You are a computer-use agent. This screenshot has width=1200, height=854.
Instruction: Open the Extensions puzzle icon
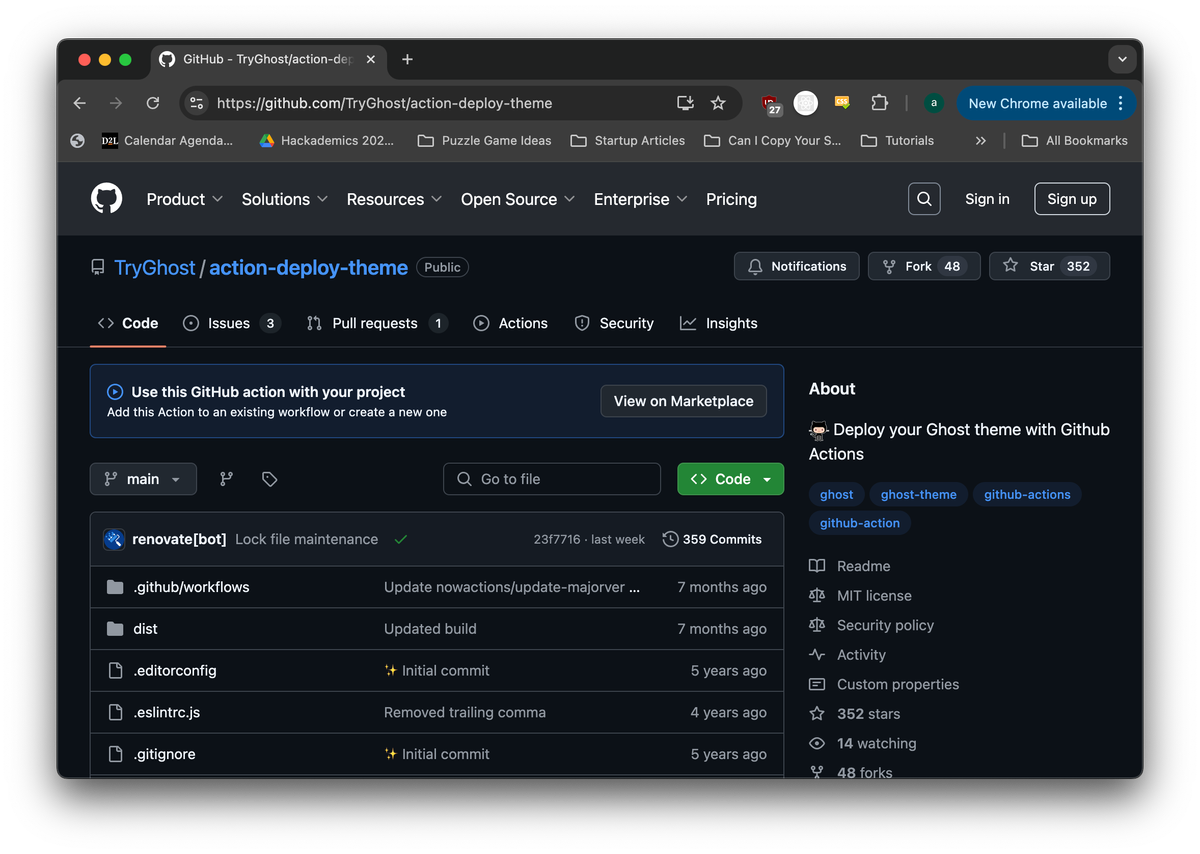pyautogui.click(x=879, y=103)
